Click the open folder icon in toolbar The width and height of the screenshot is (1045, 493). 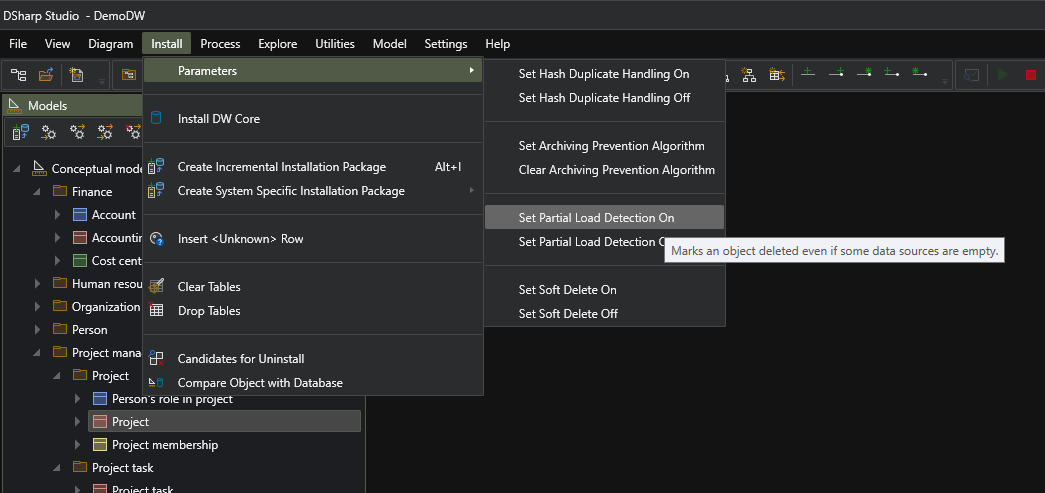point(46,75)
